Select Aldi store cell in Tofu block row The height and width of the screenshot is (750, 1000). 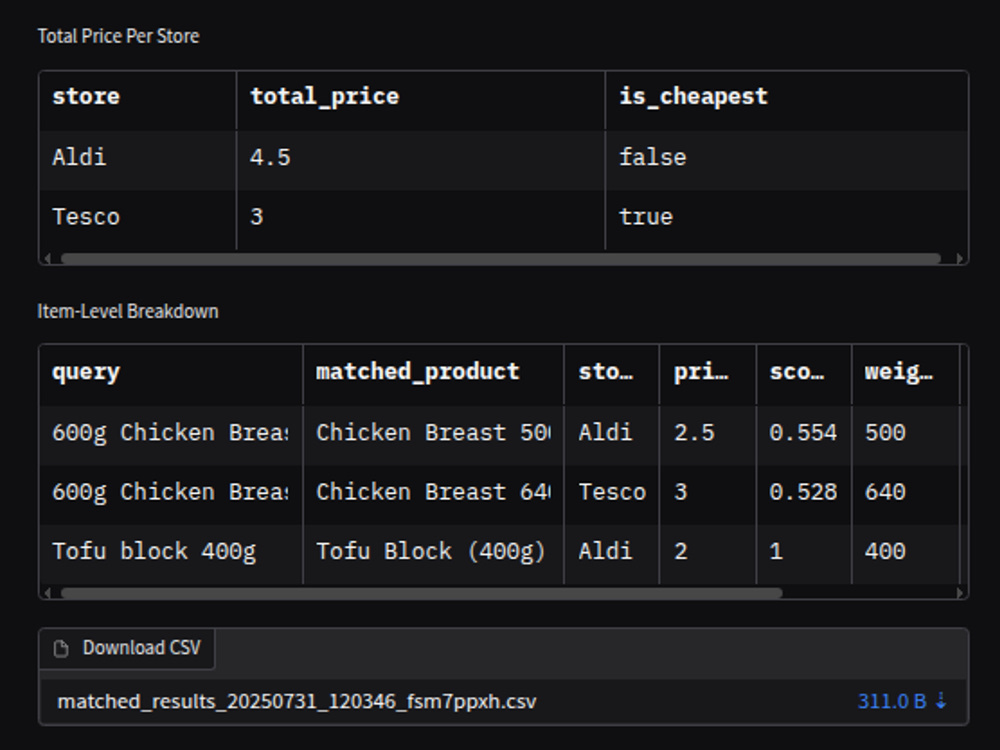(612, 552)
